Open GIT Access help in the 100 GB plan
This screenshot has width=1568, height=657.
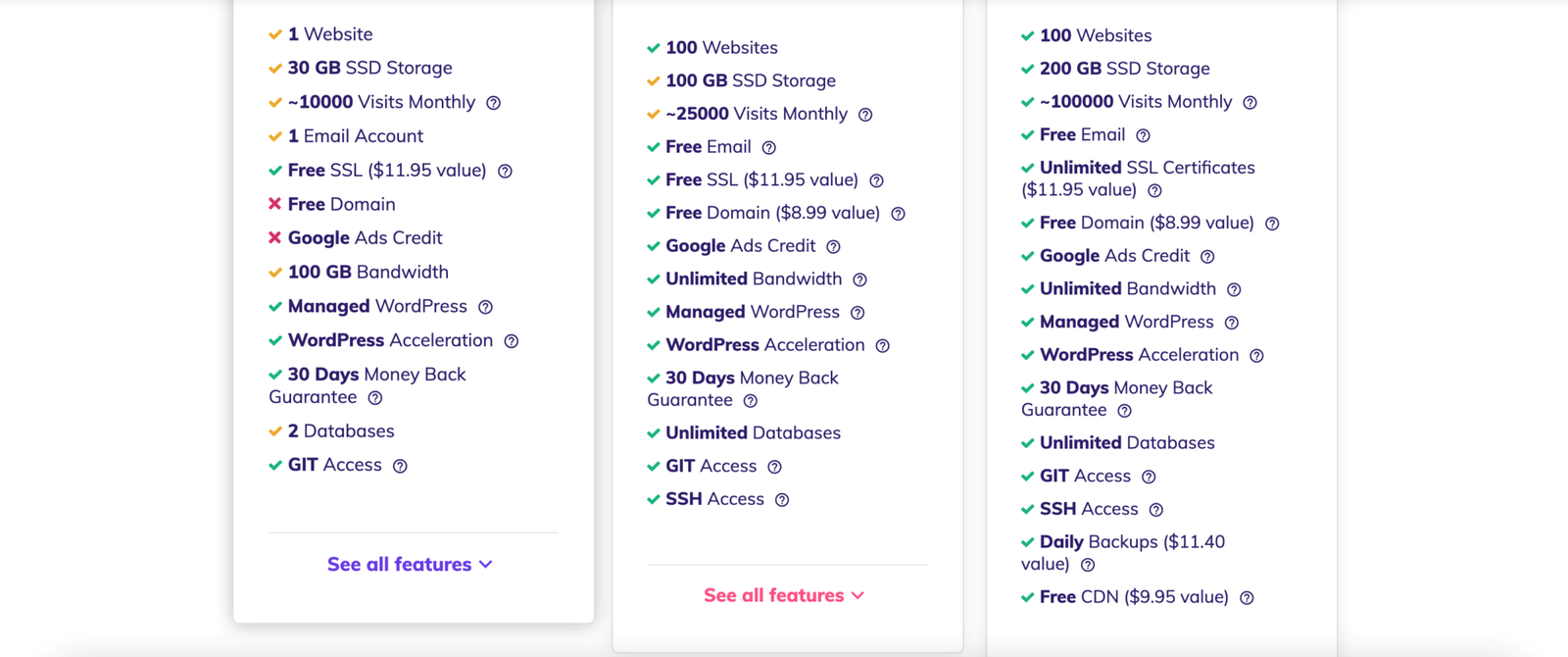(774, 467)
